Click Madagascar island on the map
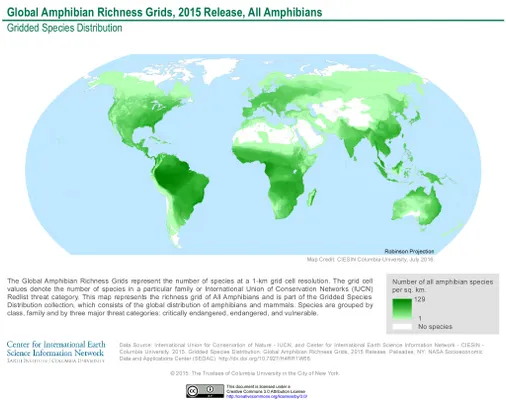The image size is (506, 400). tap(312, 197)
